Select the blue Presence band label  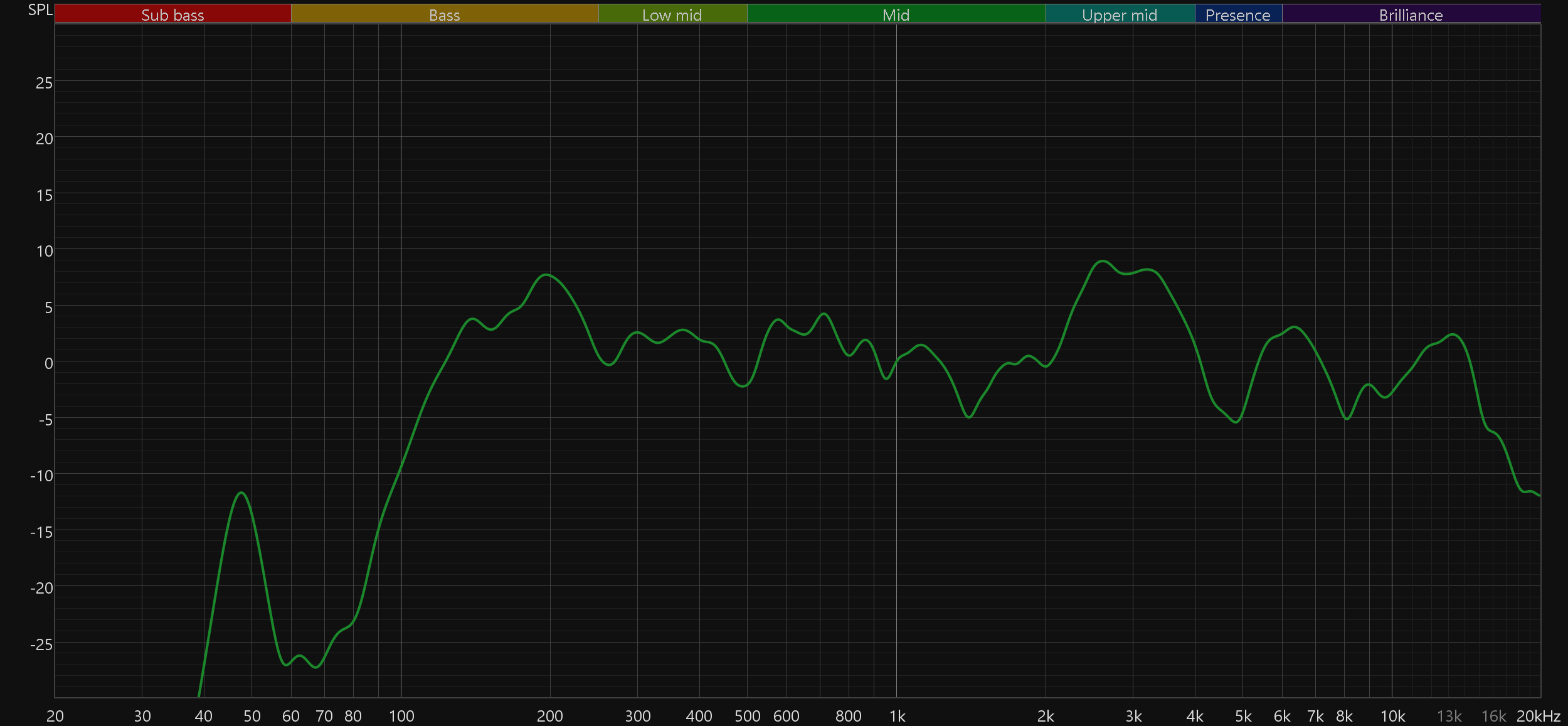[1237, 14]
